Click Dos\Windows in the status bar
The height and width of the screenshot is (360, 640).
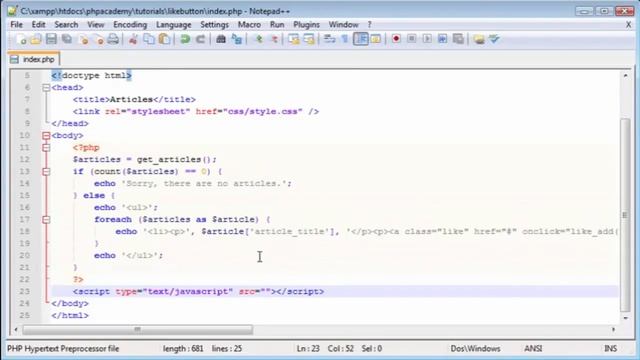coord(475,349)
